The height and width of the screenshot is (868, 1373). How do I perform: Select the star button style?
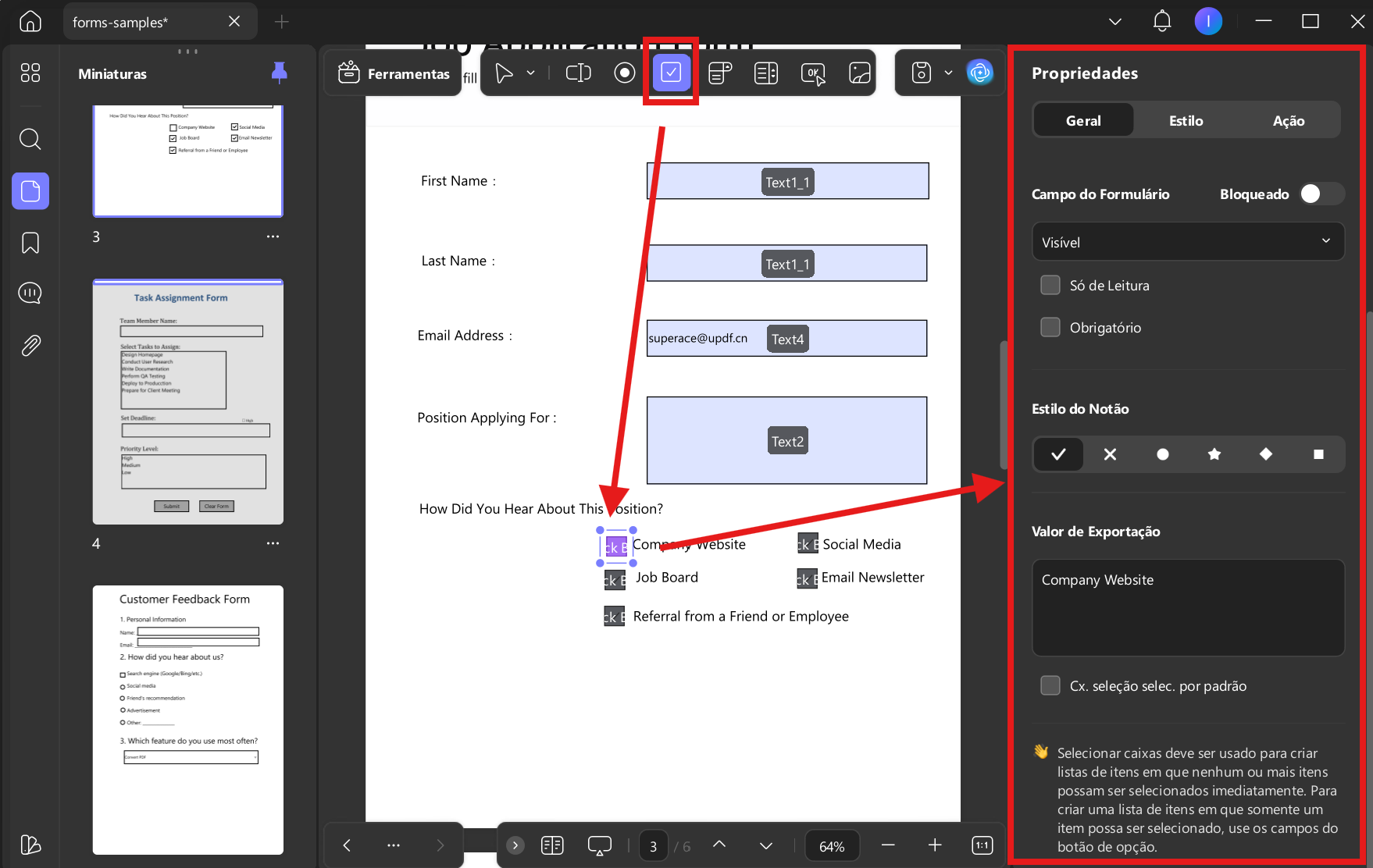[1214, 454]
